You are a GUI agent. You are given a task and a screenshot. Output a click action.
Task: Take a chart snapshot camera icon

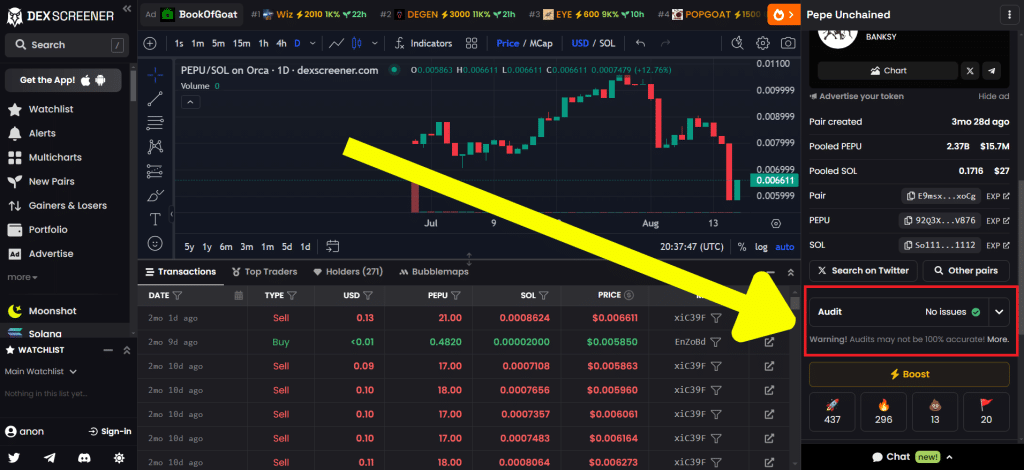(788, 44)
